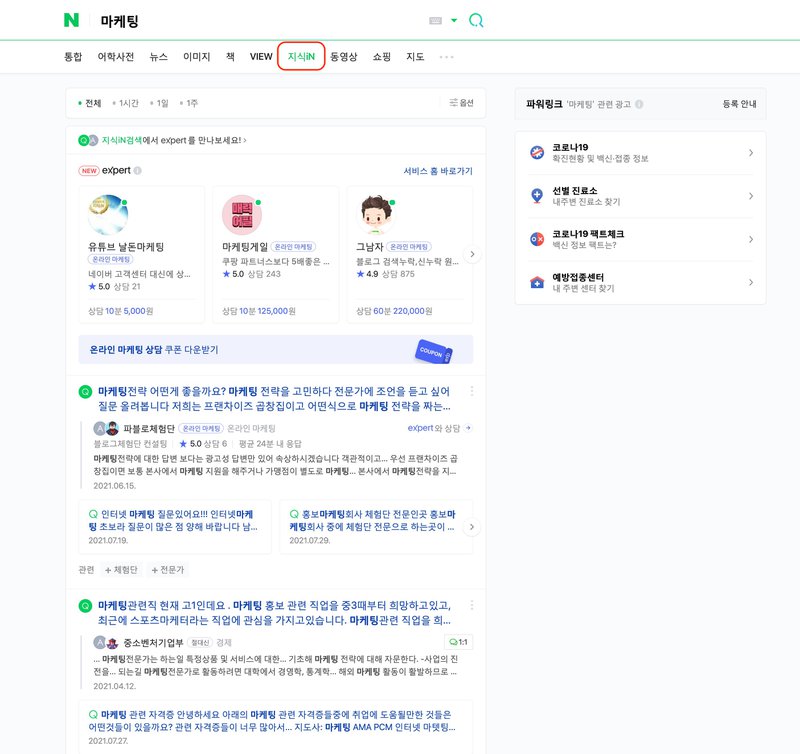Click the 예방접종센터 house icon
Viewport: 800px width, 754px height.
click(x=537, y=282)
